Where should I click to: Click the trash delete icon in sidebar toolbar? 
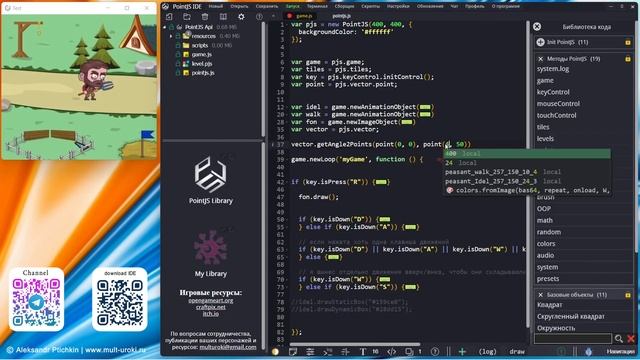(205, 16)
